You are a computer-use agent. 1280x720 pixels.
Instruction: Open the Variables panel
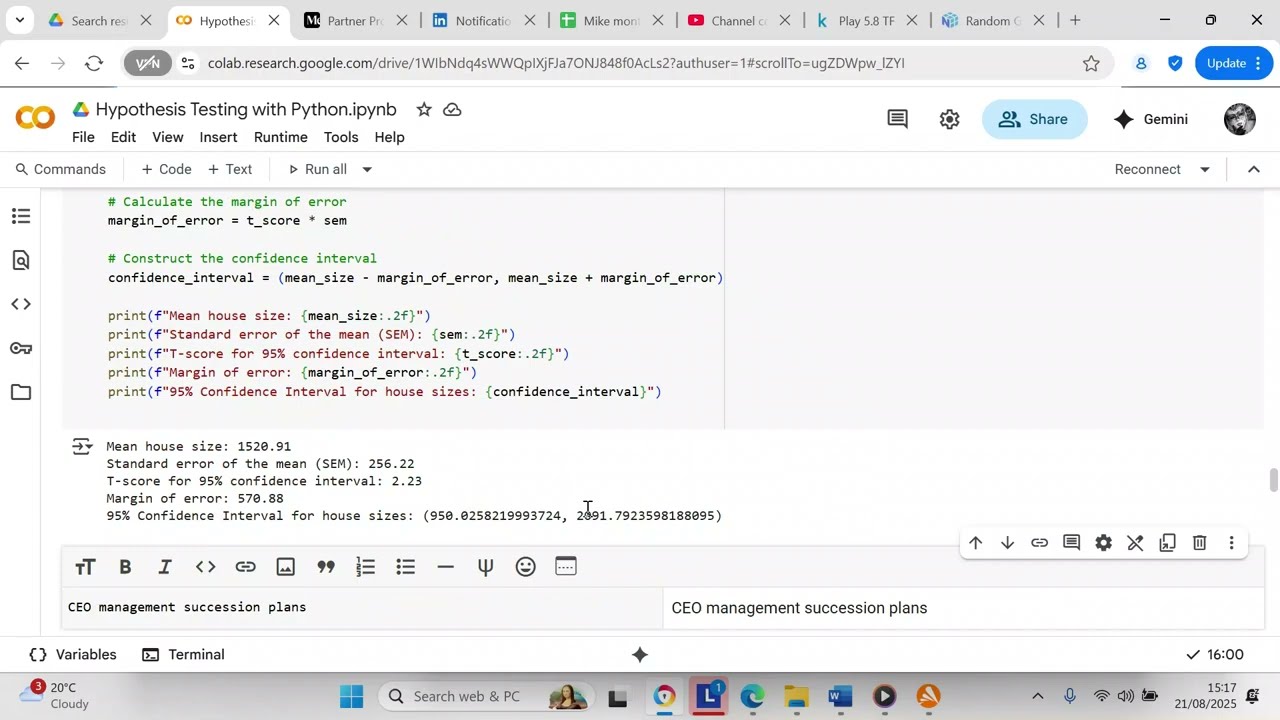[x=73, y=655]
